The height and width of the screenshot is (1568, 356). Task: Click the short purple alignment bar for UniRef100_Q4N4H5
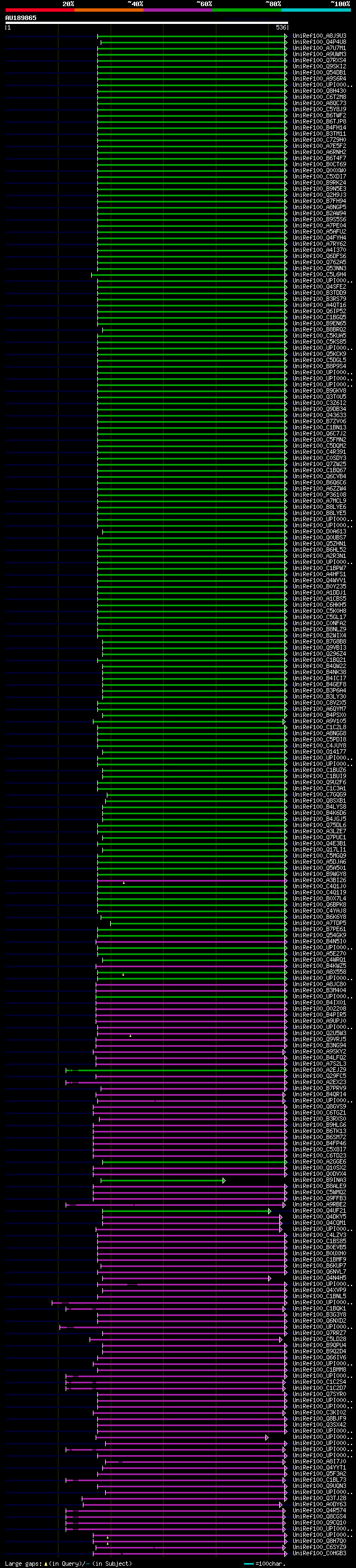(186, 1279)
